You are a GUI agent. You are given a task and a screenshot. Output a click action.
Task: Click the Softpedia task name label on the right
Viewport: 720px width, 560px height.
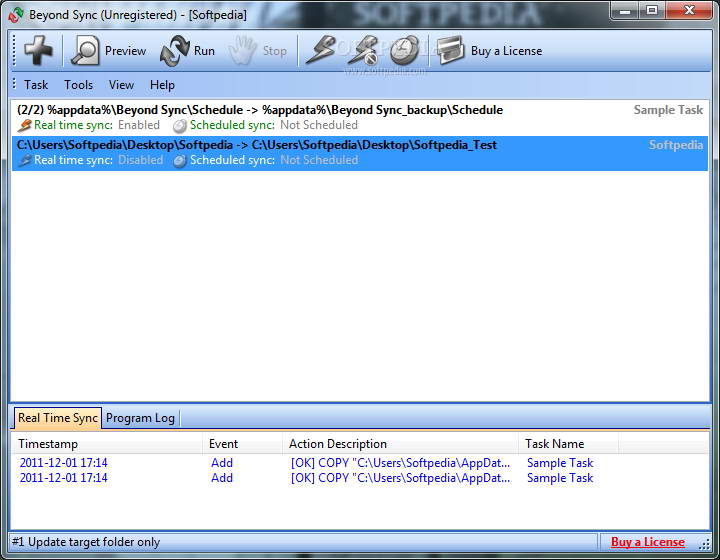point(676,145)
